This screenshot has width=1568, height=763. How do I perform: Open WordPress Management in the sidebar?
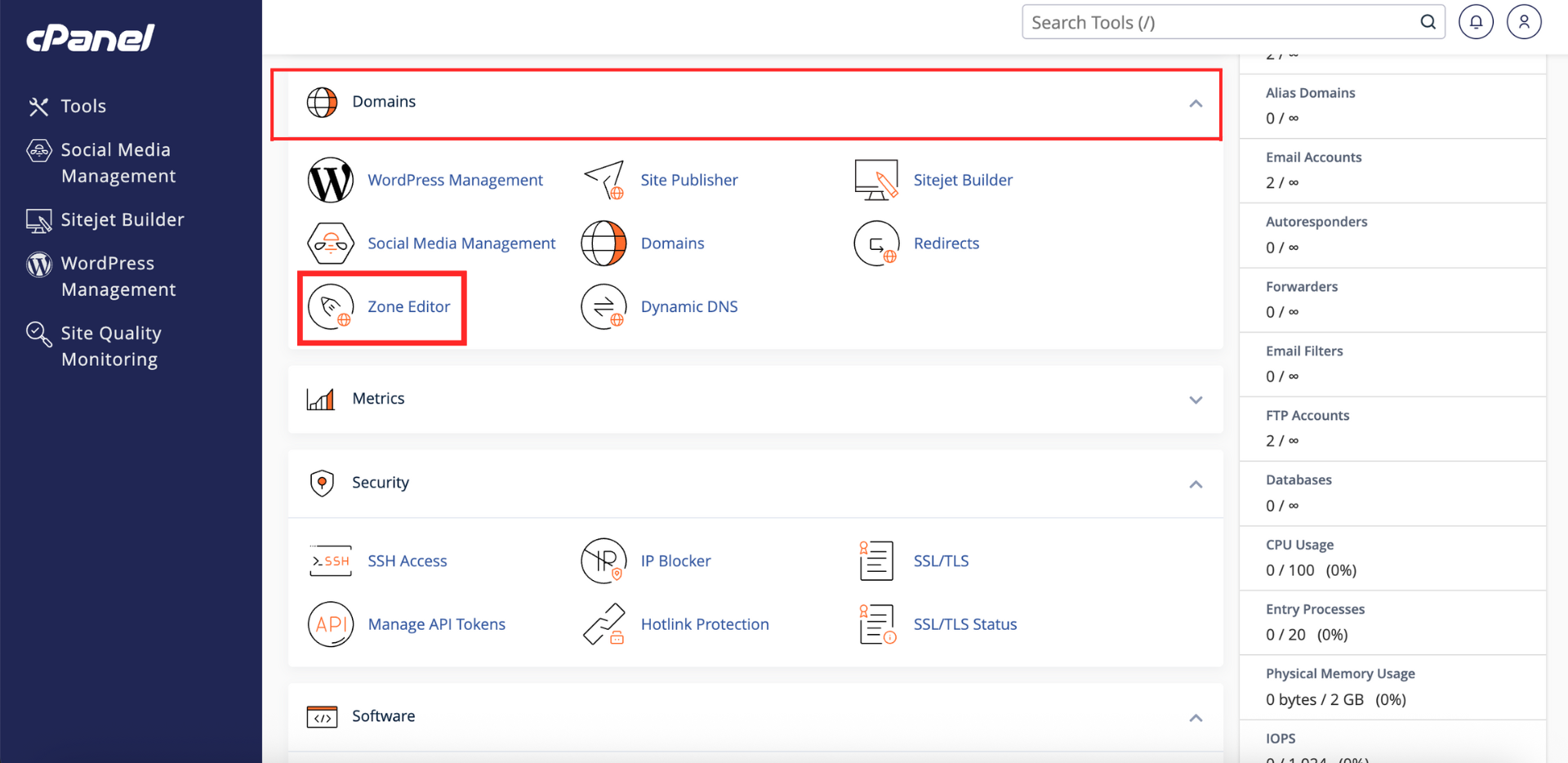coord(118,276)
